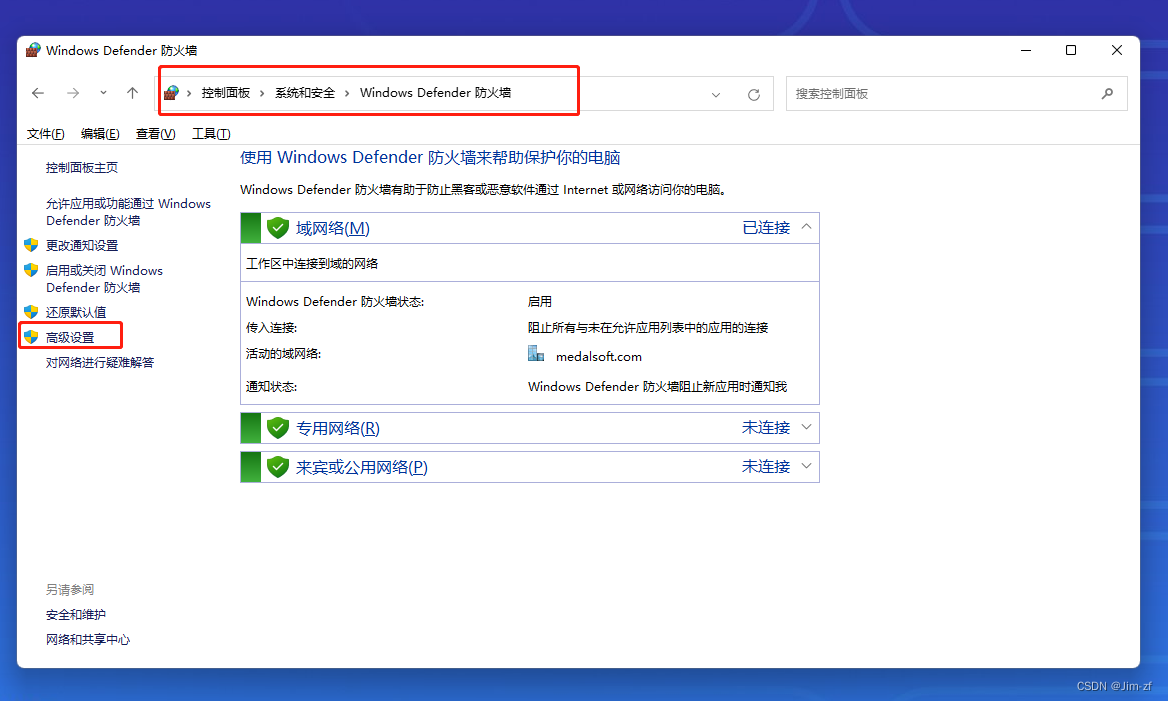This screenshot has height=701, width=1168.
Task: Click shield icon beside 还原默认值
Action: [x=31, y=311]
